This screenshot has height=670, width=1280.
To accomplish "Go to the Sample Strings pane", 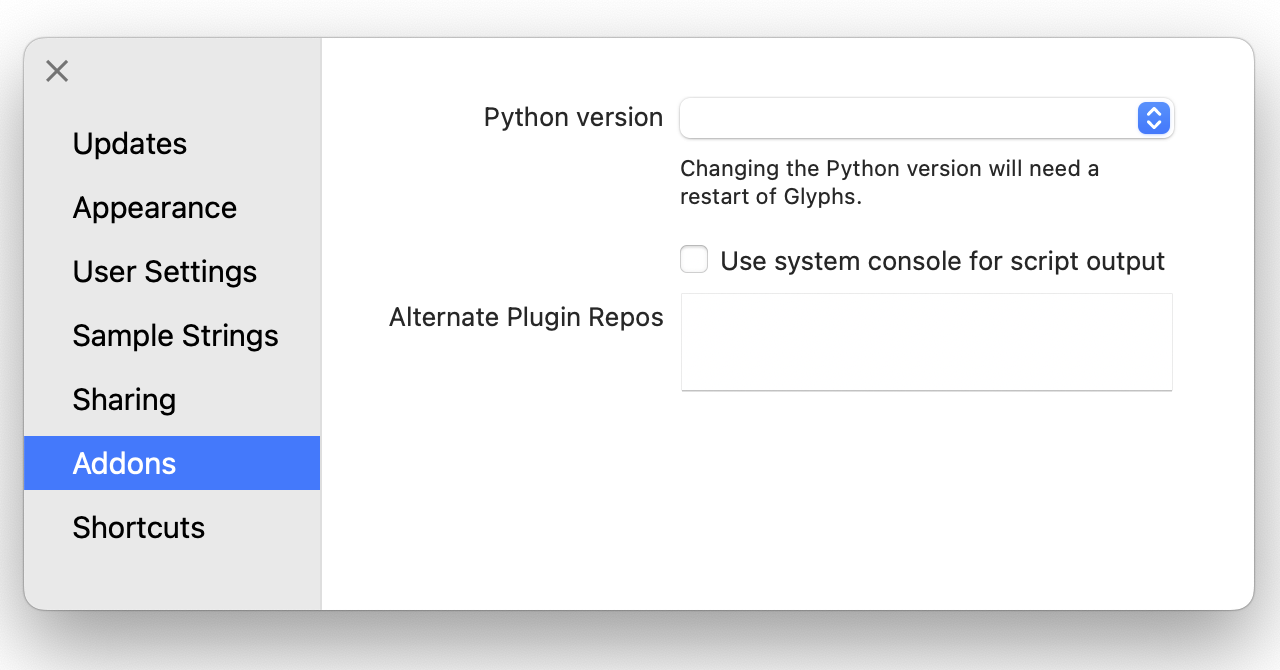I will click(175, 336).
